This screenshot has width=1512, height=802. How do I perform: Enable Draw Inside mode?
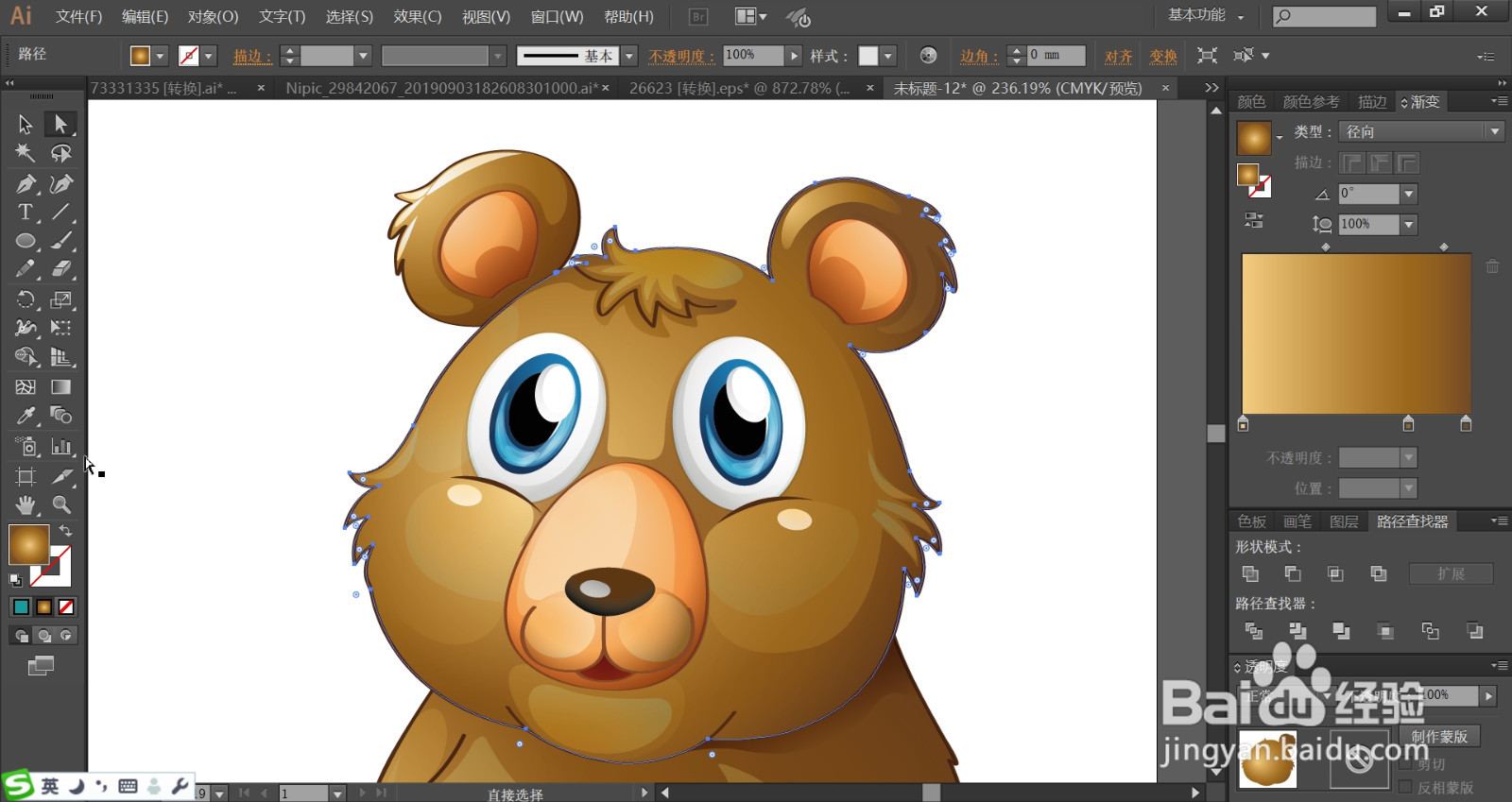(66, 636)
